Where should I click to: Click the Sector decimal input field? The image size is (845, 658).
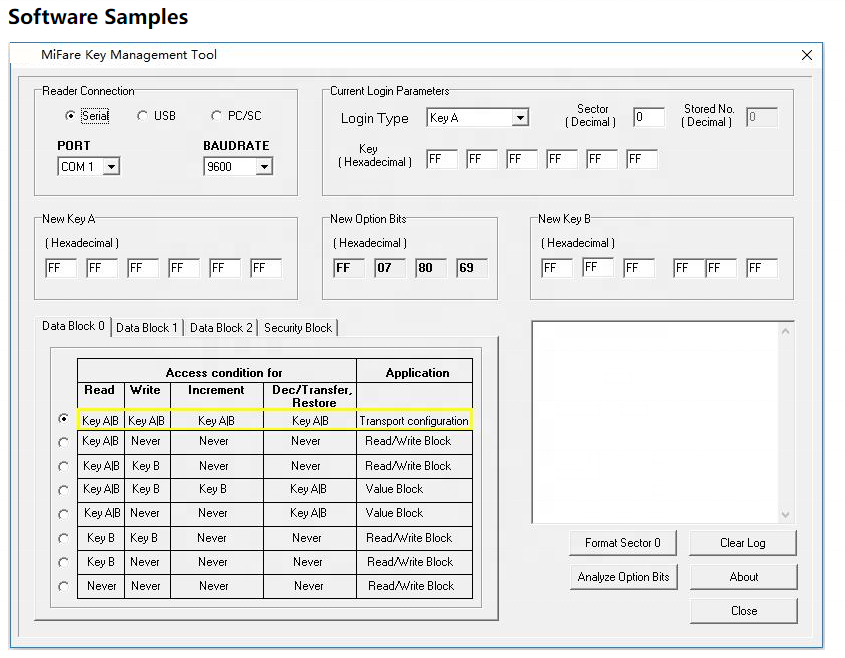pyautogui.click(x=649, y=117)
